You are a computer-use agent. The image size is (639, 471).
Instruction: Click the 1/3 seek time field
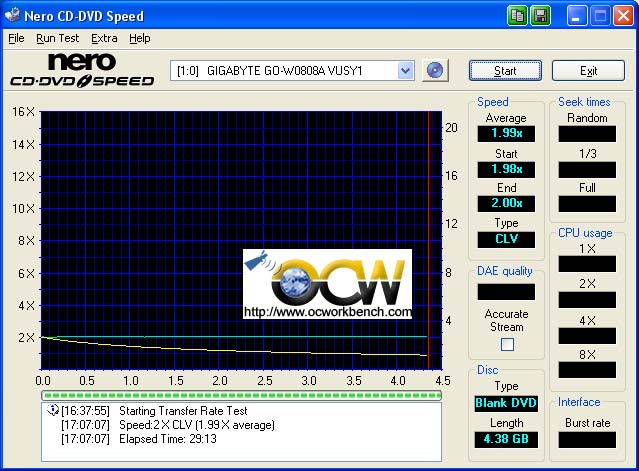[587, 169]
